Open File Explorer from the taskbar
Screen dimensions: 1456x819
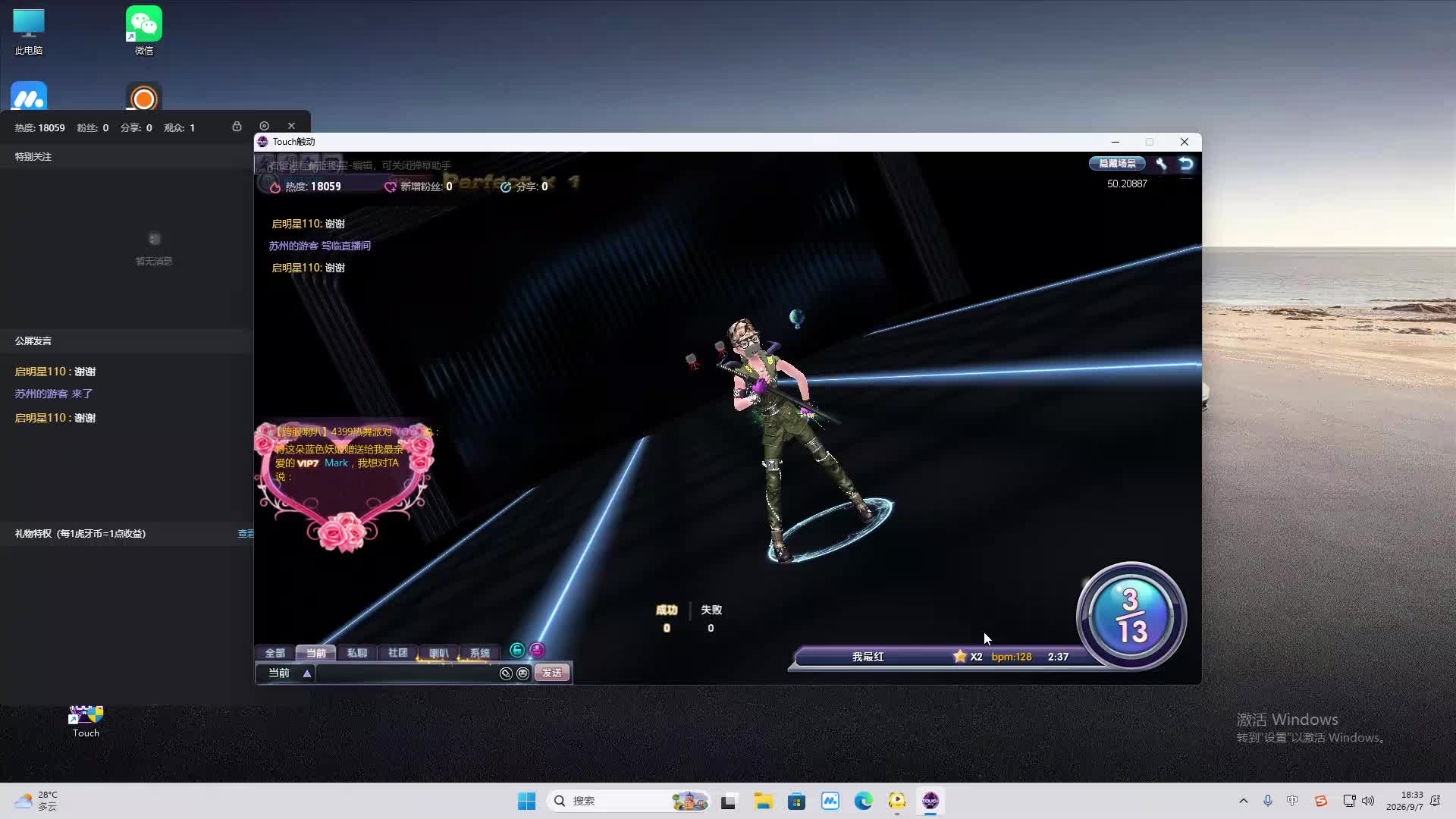pos(763,801)
